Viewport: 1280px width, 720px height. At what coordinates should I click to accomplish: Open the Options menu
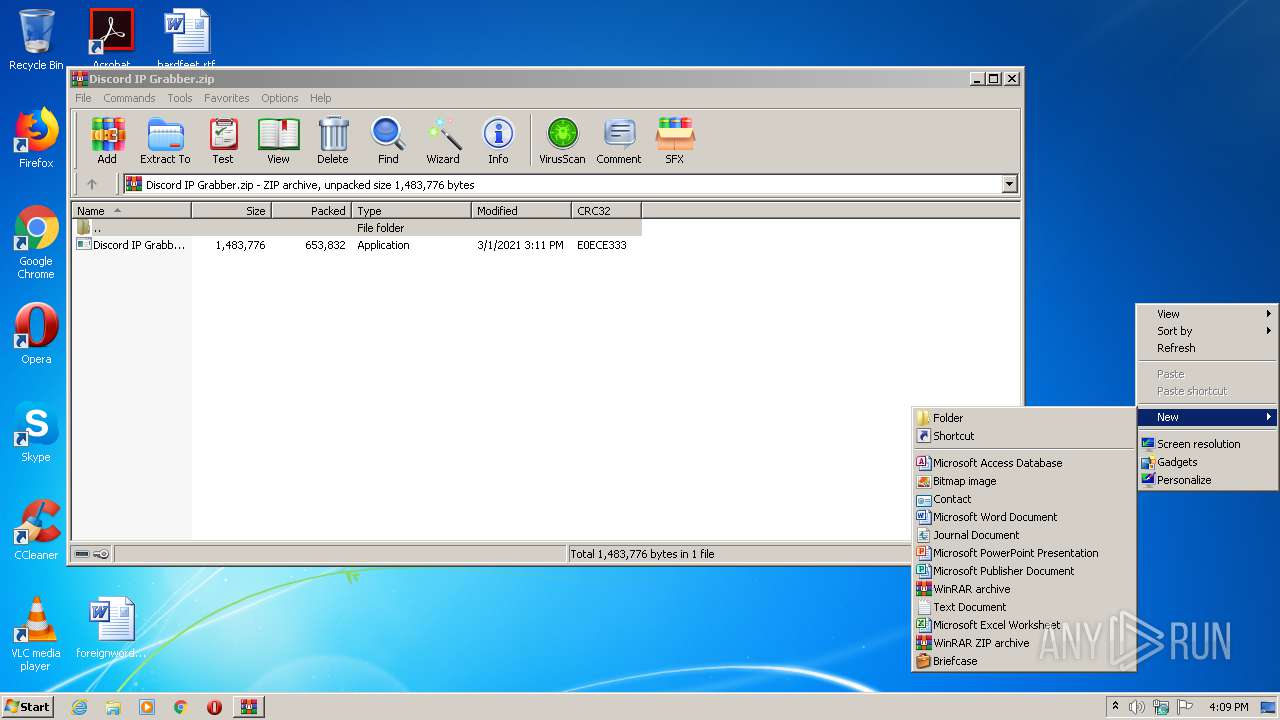tap(280, 98)
